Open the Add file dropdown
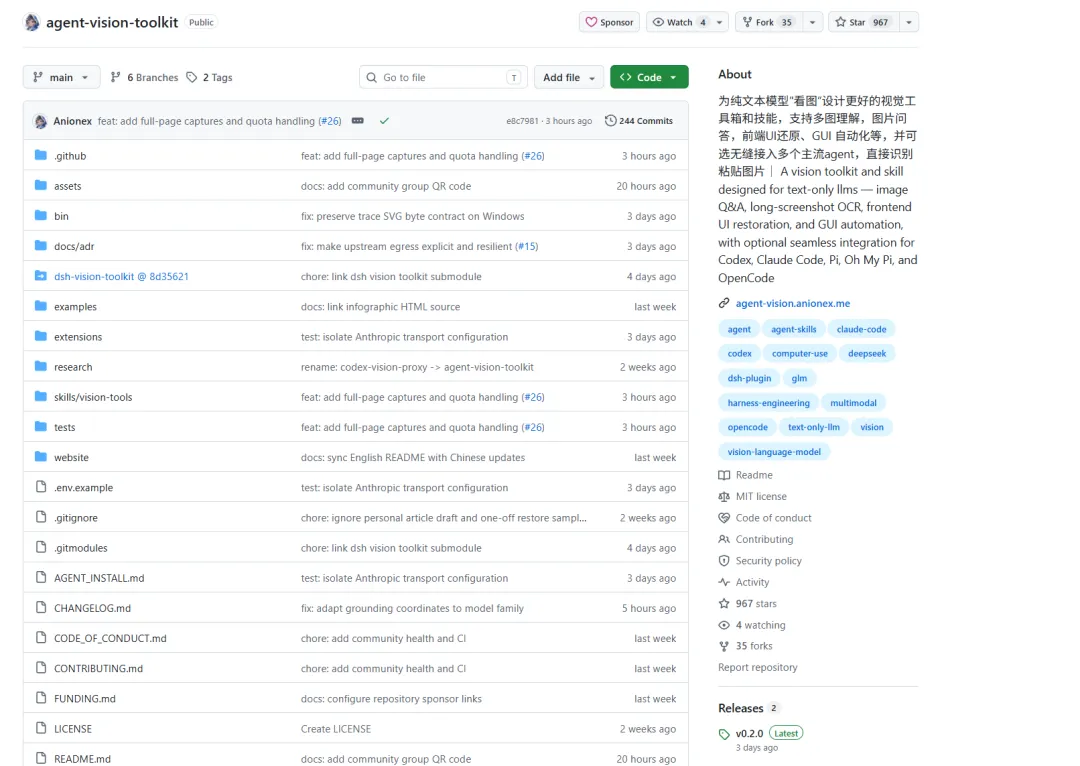The image size is (1080, 766). [x=569, y=77]
